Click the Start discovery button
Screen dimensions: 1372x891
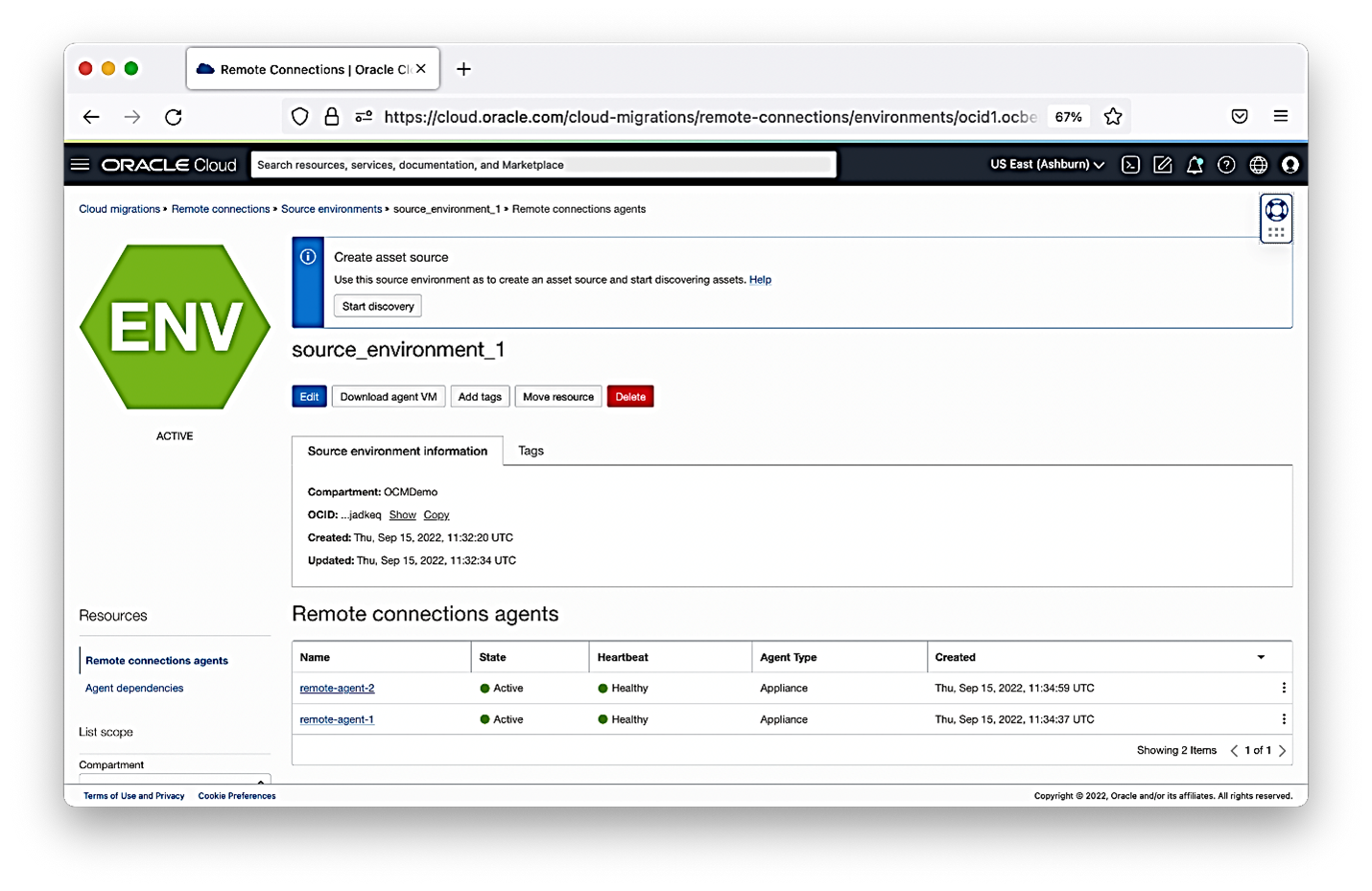(x=377, y=306)
